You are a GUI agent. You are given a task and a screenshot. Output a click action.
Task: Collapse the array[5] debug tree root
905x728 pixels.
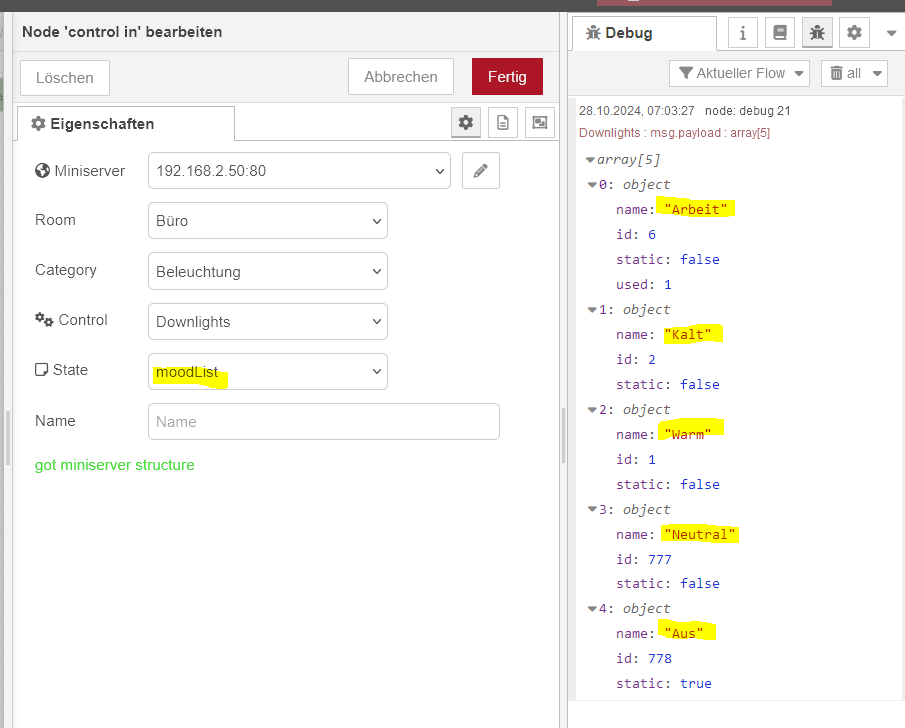591,160
